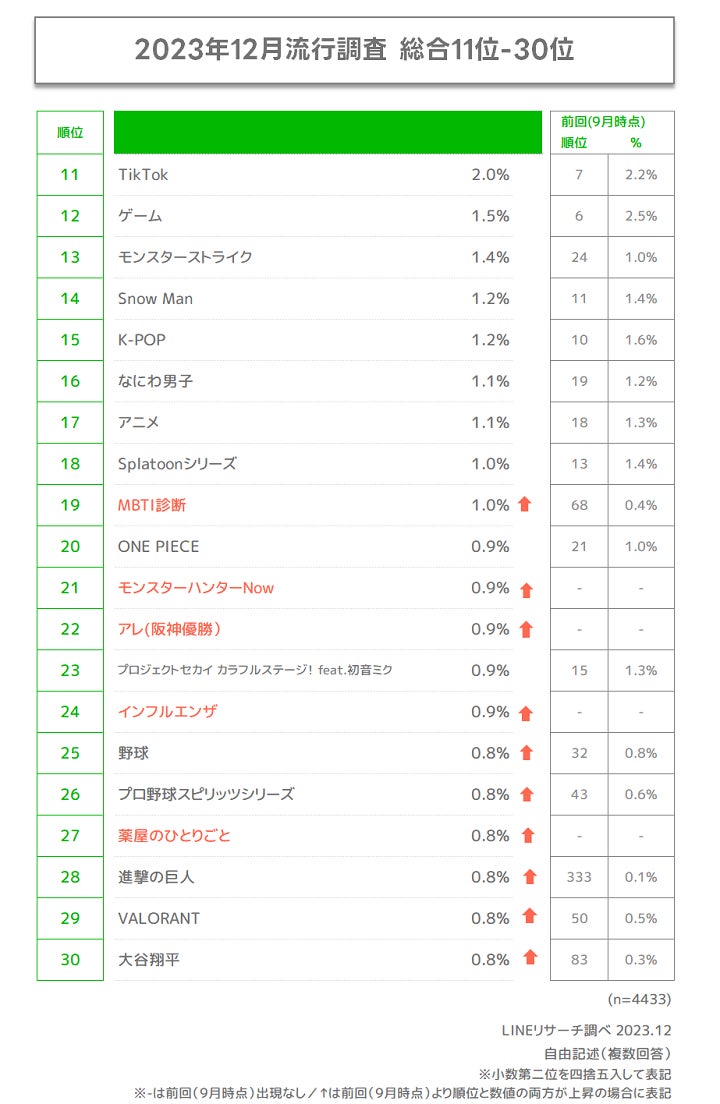Screen dimensions: 720x1104
Task: Click the up arrow next to モンスターハンターNow
Action: click(526, 589)
